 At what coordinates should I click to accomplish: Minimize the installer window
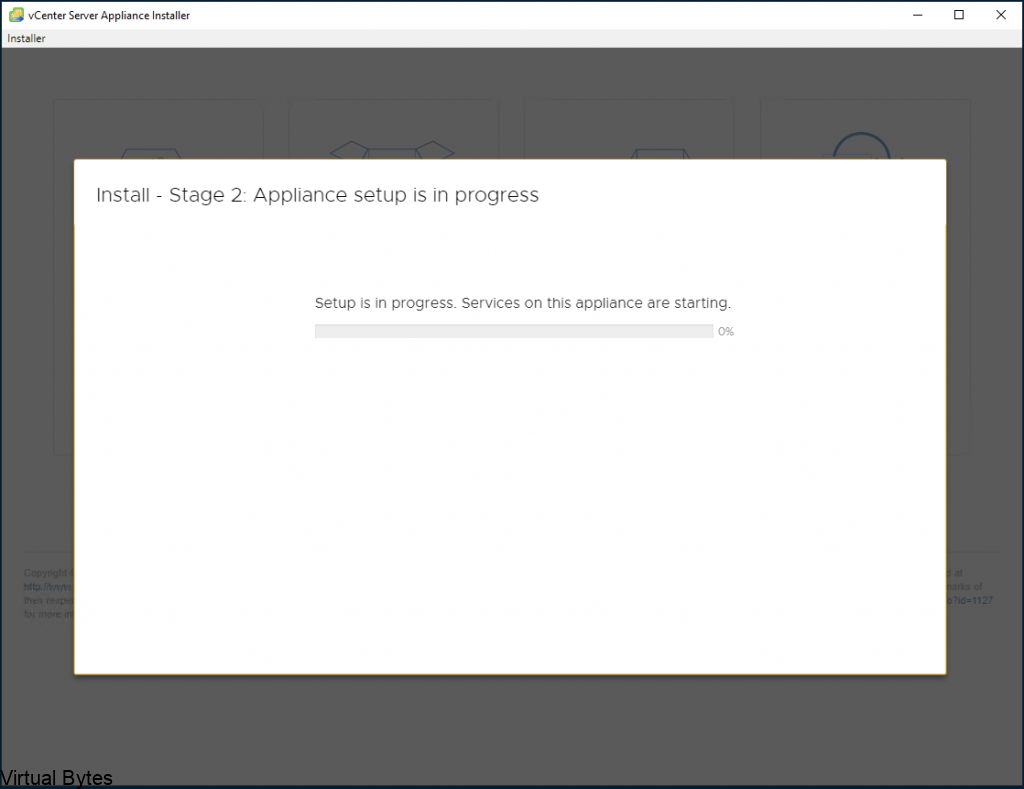click(x=918, y=15)
